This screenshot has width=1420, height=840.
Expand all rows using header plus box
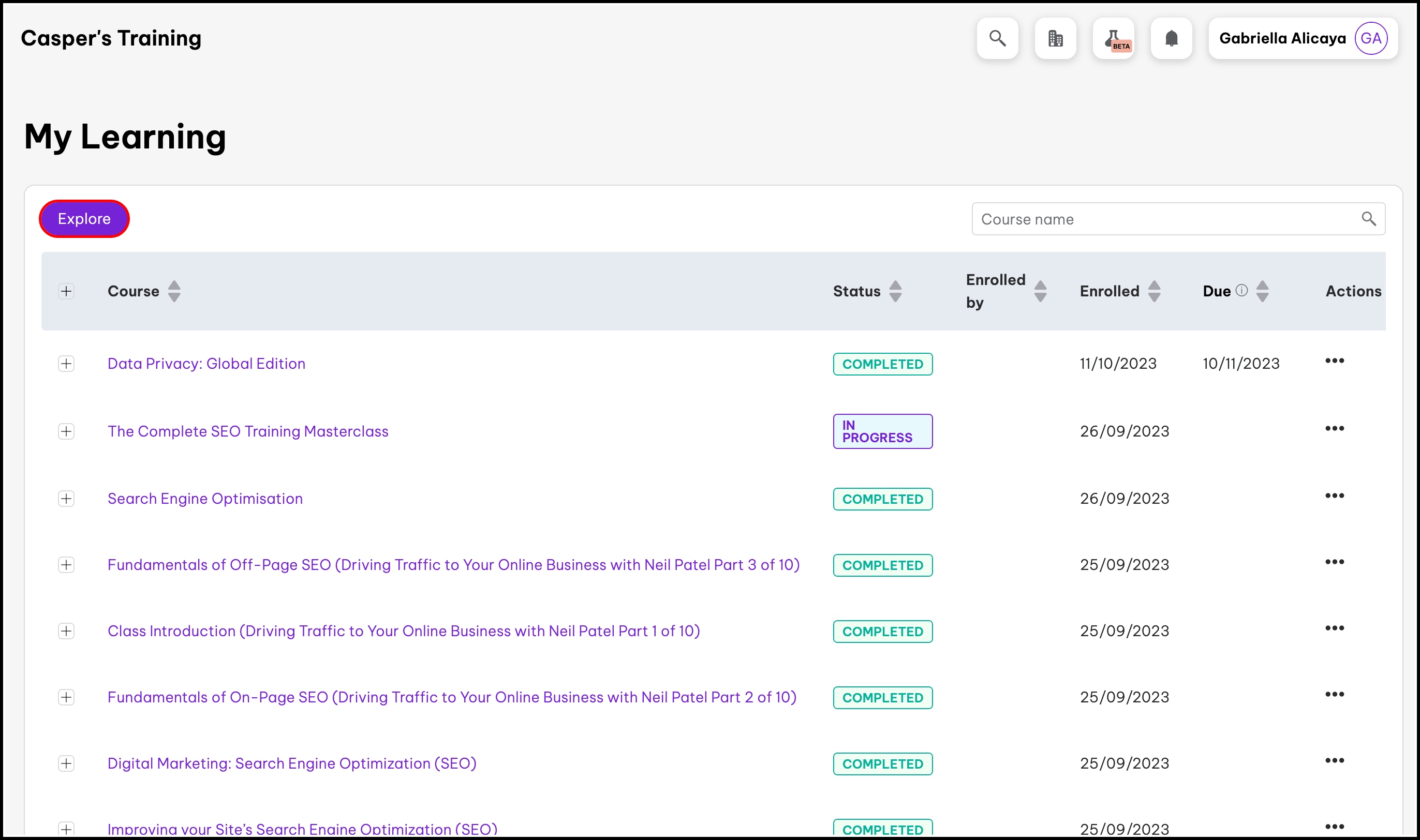point(66,292)
